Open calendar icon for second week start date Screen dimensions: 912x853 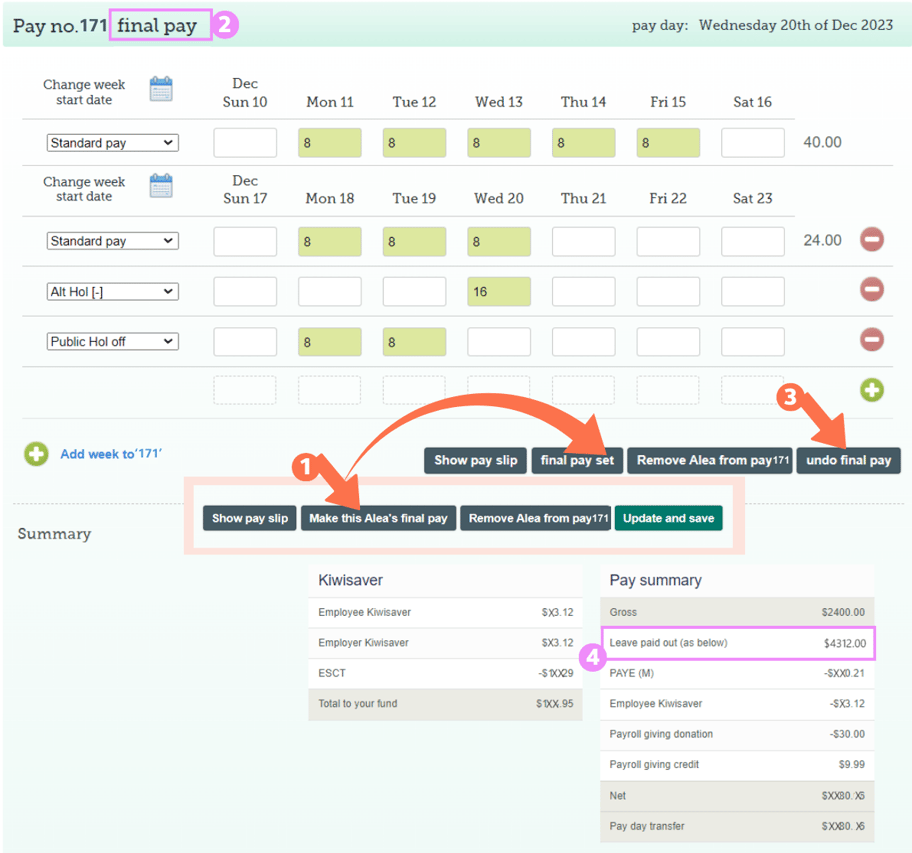pos(161,186)
